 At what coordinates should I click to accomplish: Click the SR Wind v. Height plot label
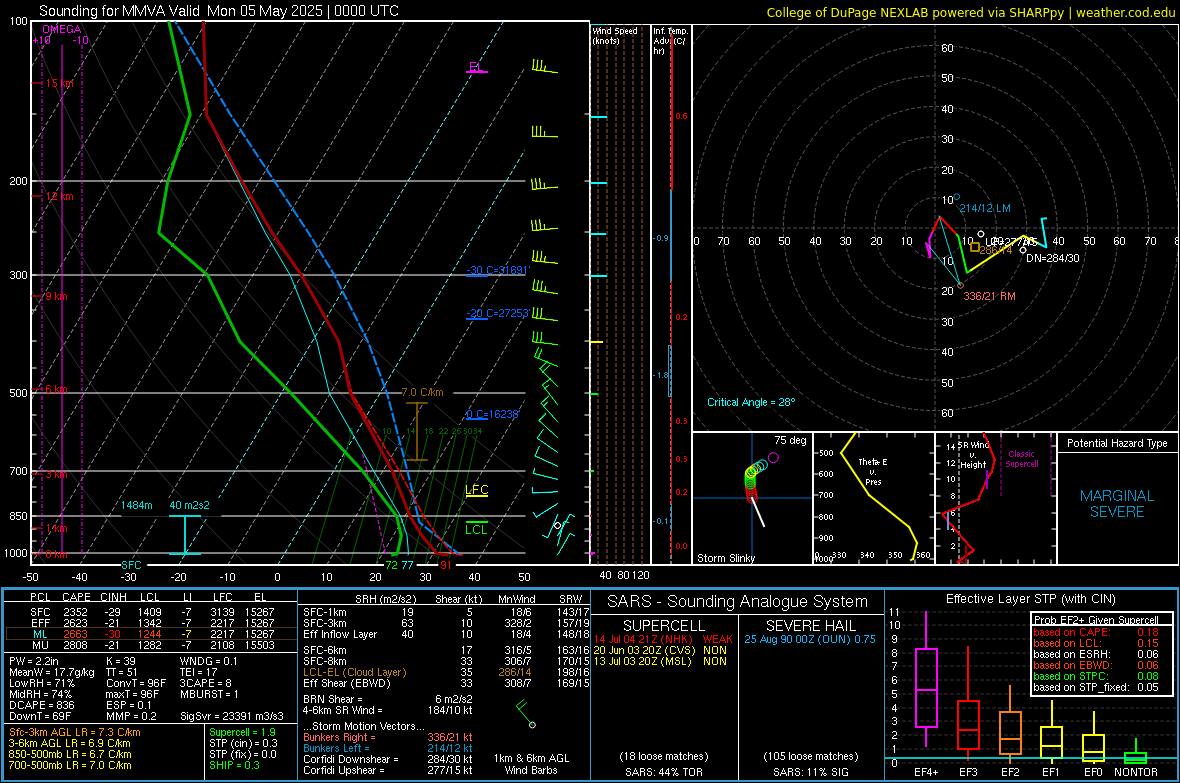pyautogui.click(x=974, y=455)
